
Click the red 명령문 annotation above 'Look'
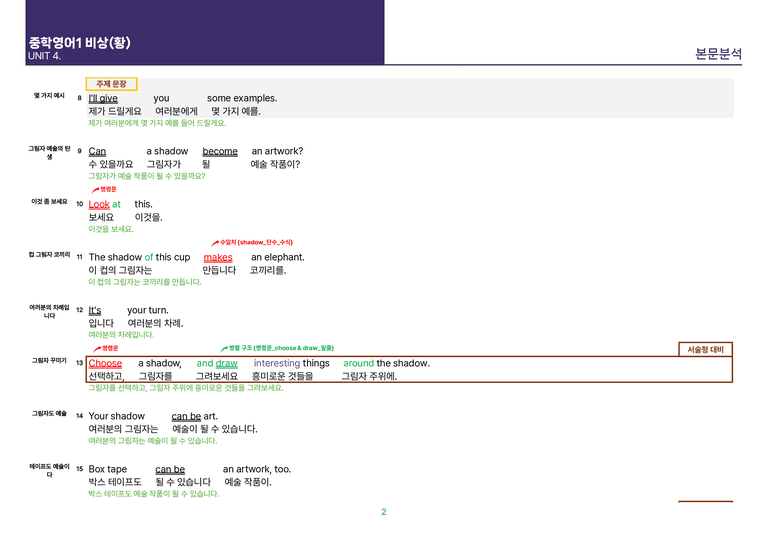[x=104, y=189]
